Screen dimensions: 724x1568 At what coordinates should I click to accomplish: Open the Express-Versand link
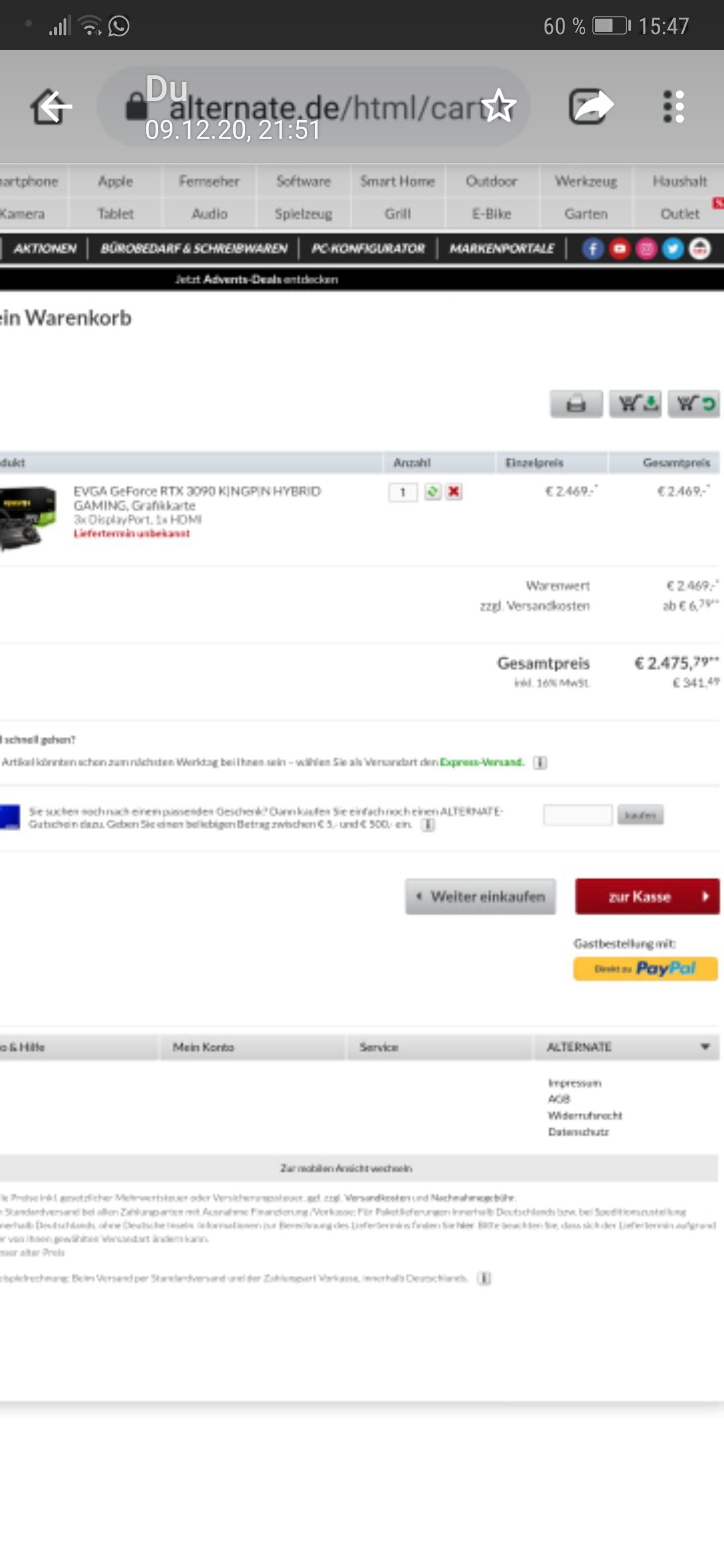[x=481, y=762]
